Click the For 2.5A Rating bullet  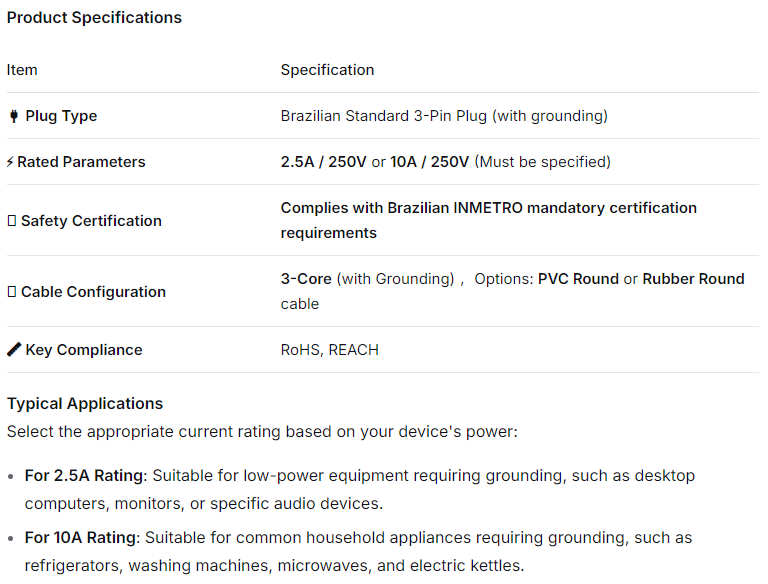point(86,476)
